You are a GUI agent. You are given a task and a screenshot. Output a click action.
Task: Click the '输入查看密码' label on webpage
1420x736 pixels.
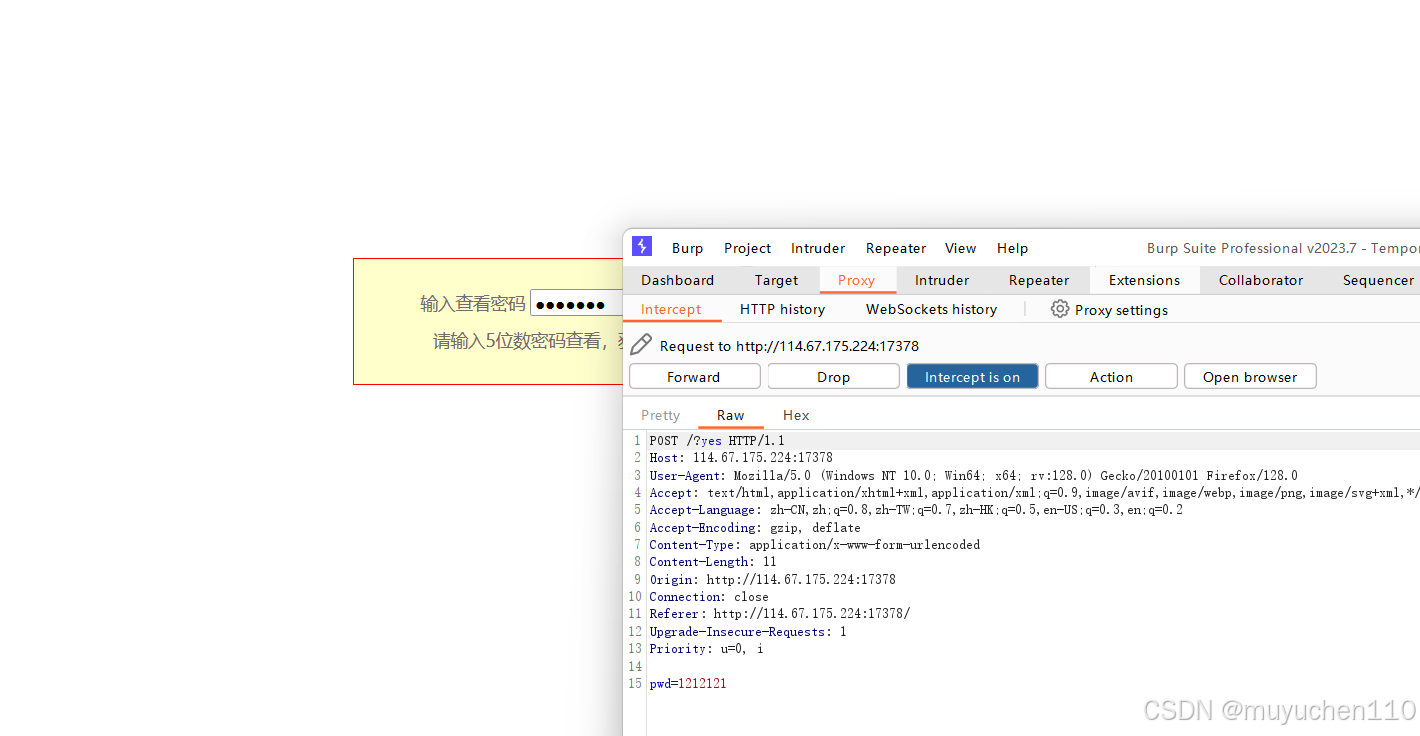point(473,304)
